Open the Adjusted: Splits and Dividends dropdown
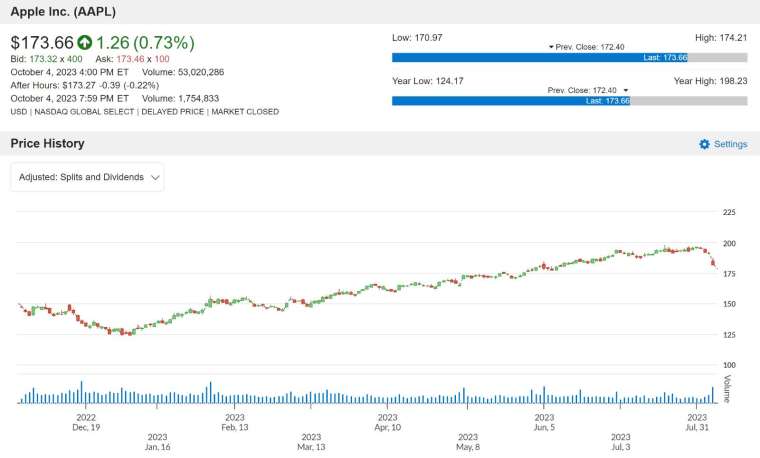 87,177
